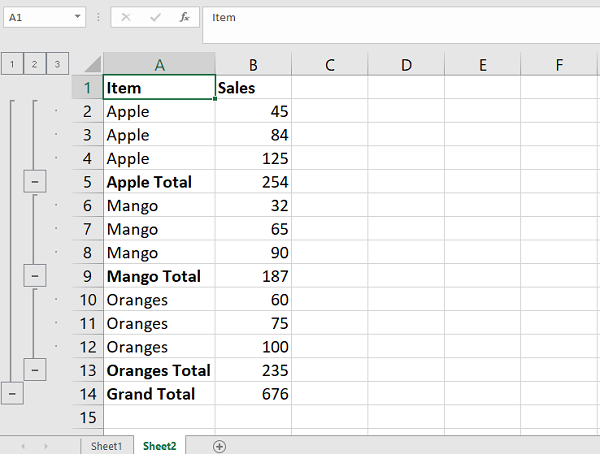Show outline level 1 only
600x454 pixels.
[12, 64]
